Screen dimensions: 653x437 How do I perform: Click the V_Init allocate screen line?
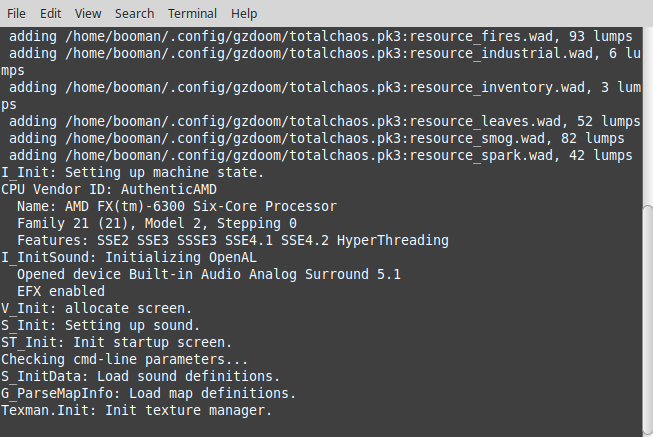(x=96, y=308)
